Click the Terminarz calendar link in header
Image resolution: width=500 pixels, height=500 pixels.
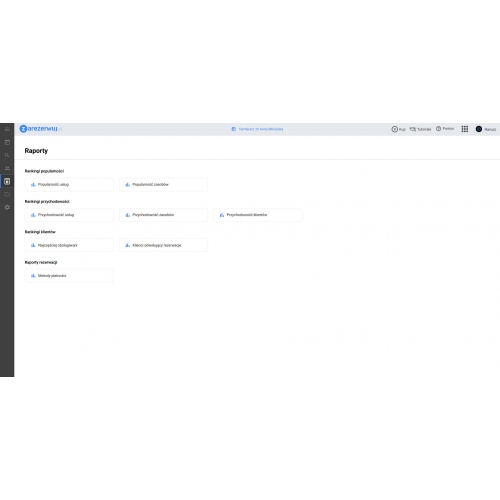tap(257, 129)
